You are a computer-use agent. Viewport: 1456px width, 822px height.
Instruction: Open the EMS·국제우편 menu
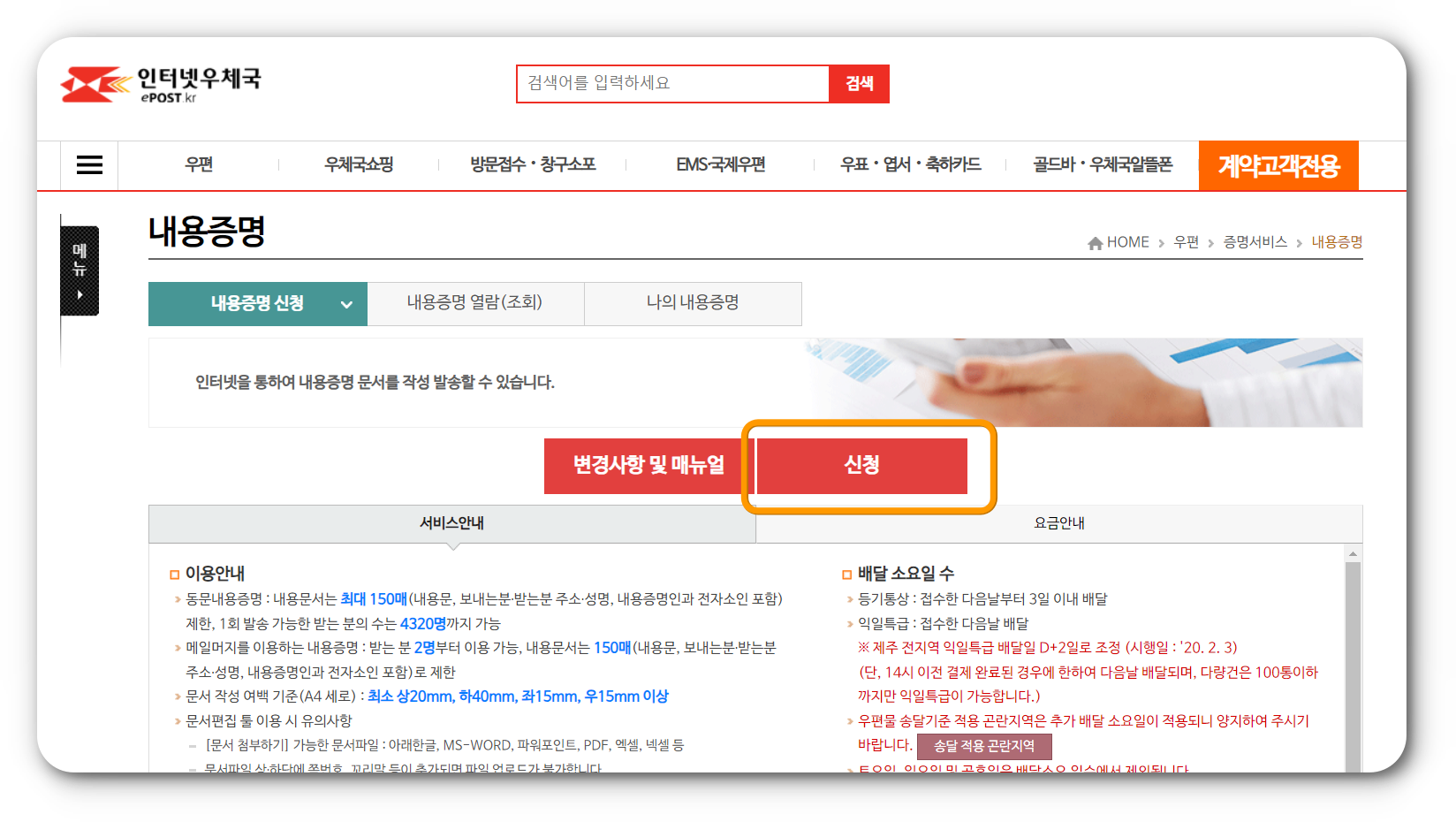(720, 164)
